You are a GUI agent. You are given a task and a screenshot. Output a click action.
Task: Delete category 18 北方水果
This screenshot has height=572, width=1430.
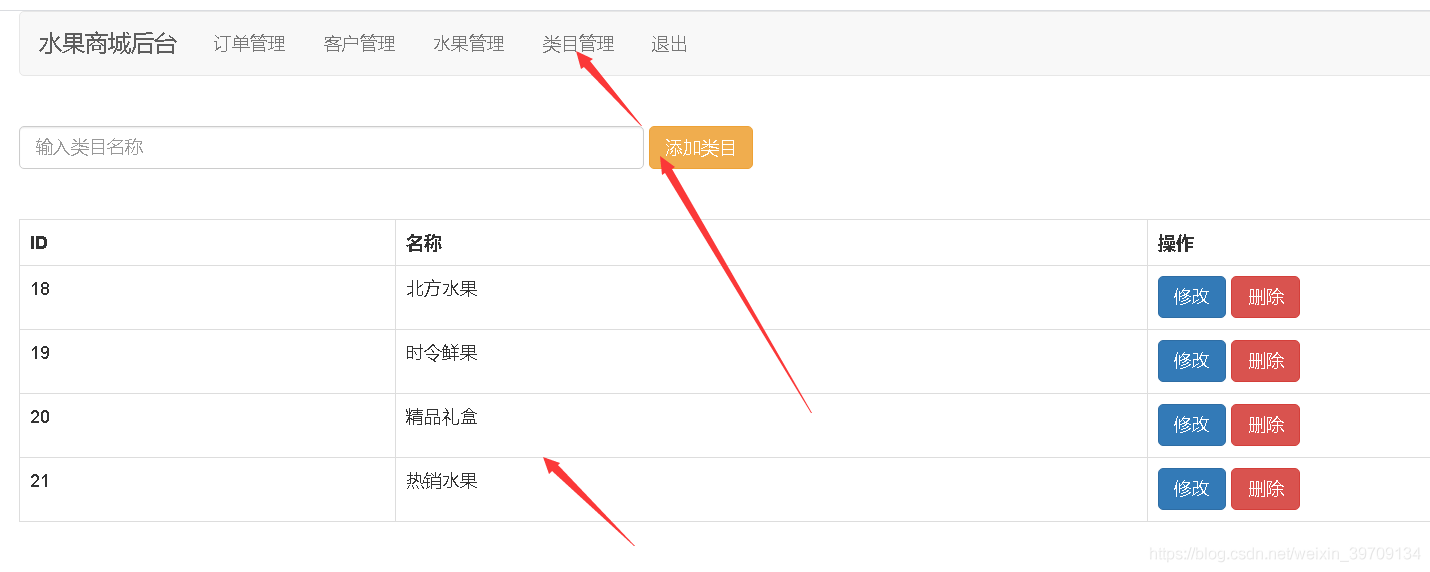(1265, 297)
